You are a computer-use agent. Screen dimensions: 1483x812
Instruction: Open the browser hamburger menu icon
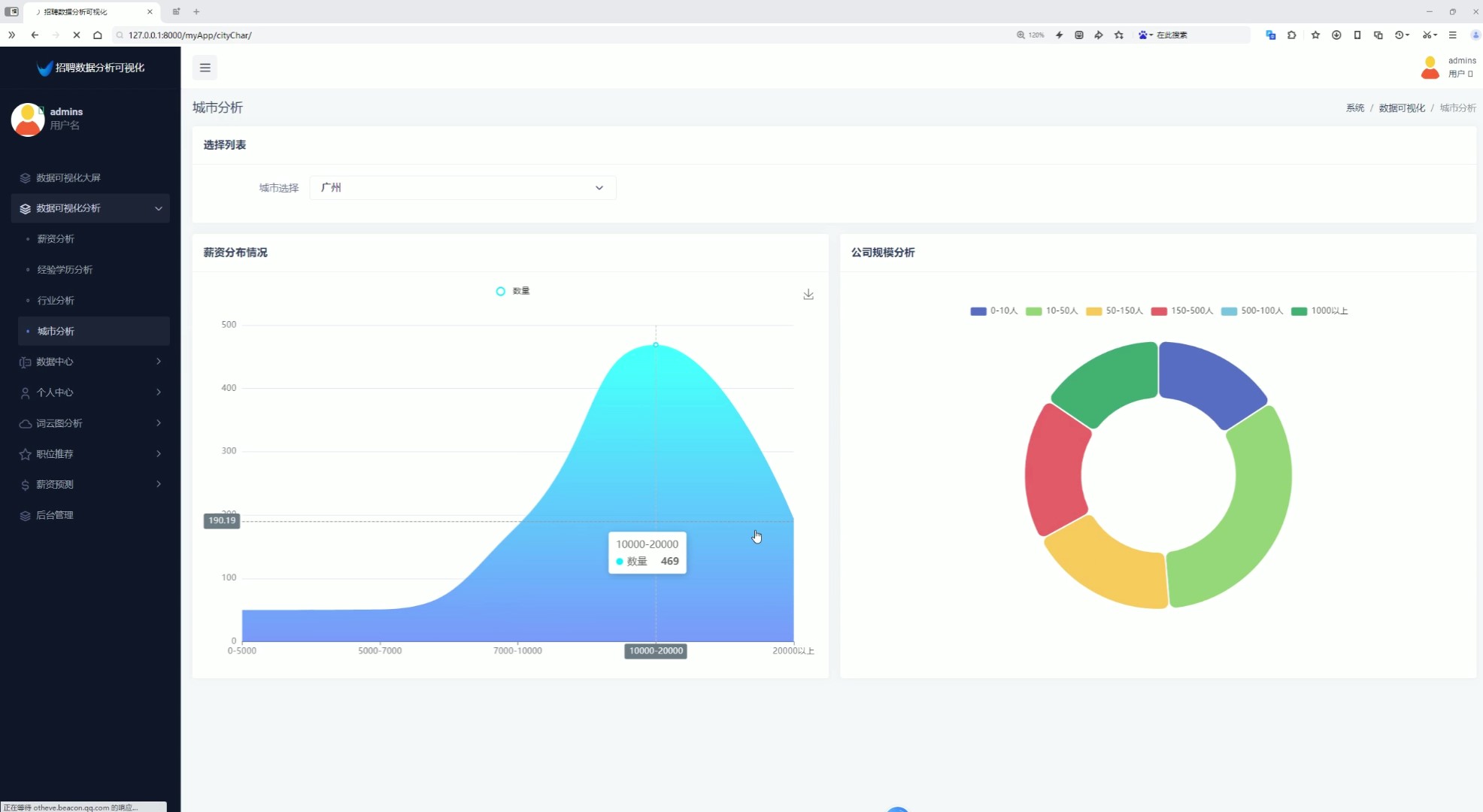point(1452,35)
